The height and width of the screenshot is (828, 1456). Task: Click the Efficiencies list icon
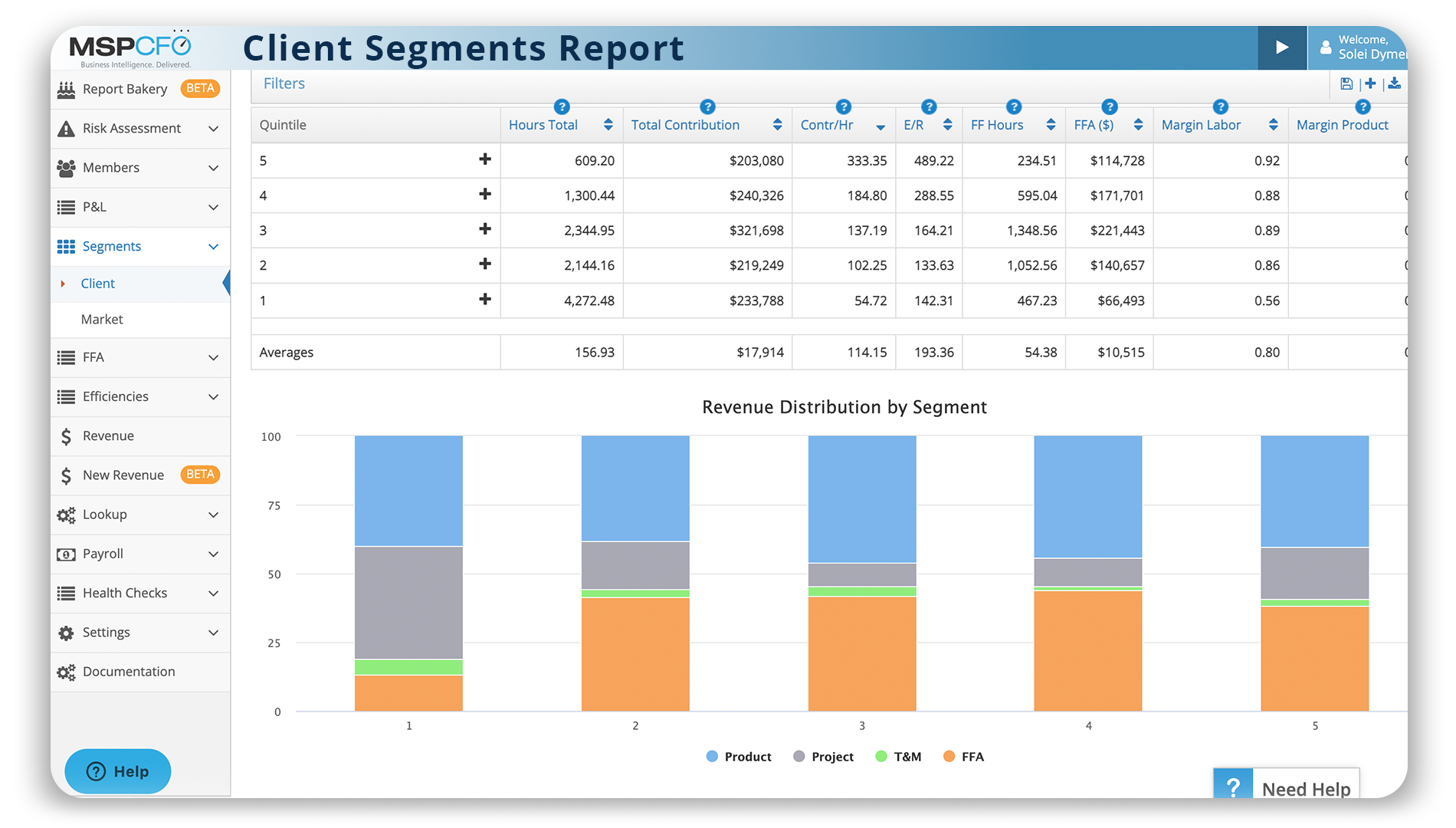[67, 397]
